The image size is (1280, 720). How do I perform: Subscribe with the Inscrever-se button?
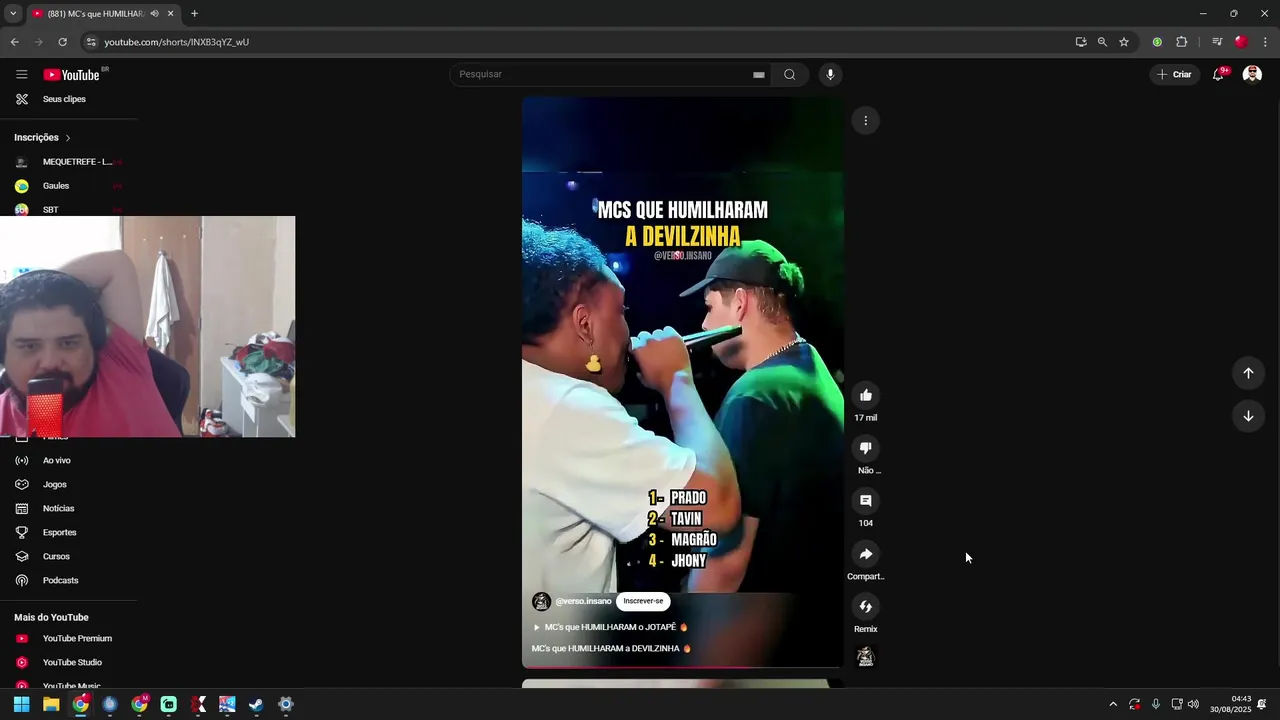(643, 601)
